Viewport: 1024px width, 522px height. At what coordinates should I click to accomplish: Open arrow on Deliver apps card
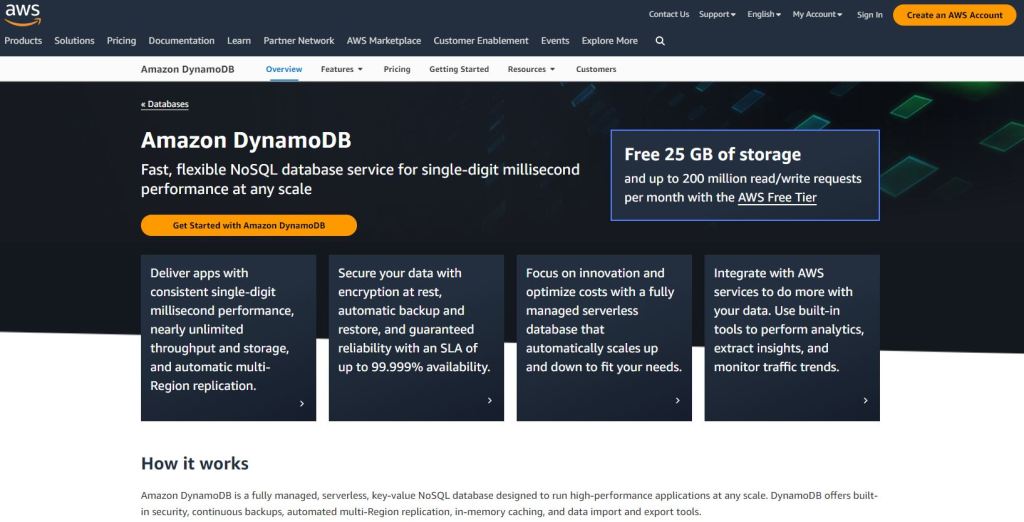click(x=302, y=404)
